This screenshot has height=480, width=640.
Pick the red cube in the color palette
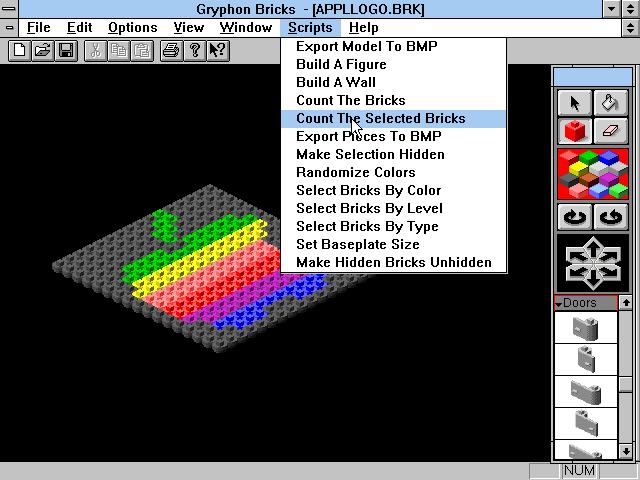[569, 158]
